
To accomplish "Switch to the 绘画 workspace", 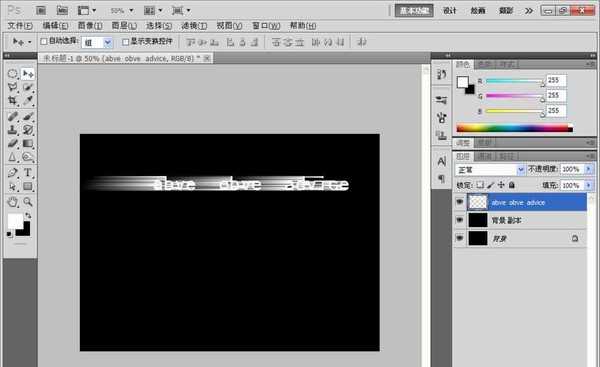I will coord(478,11).
